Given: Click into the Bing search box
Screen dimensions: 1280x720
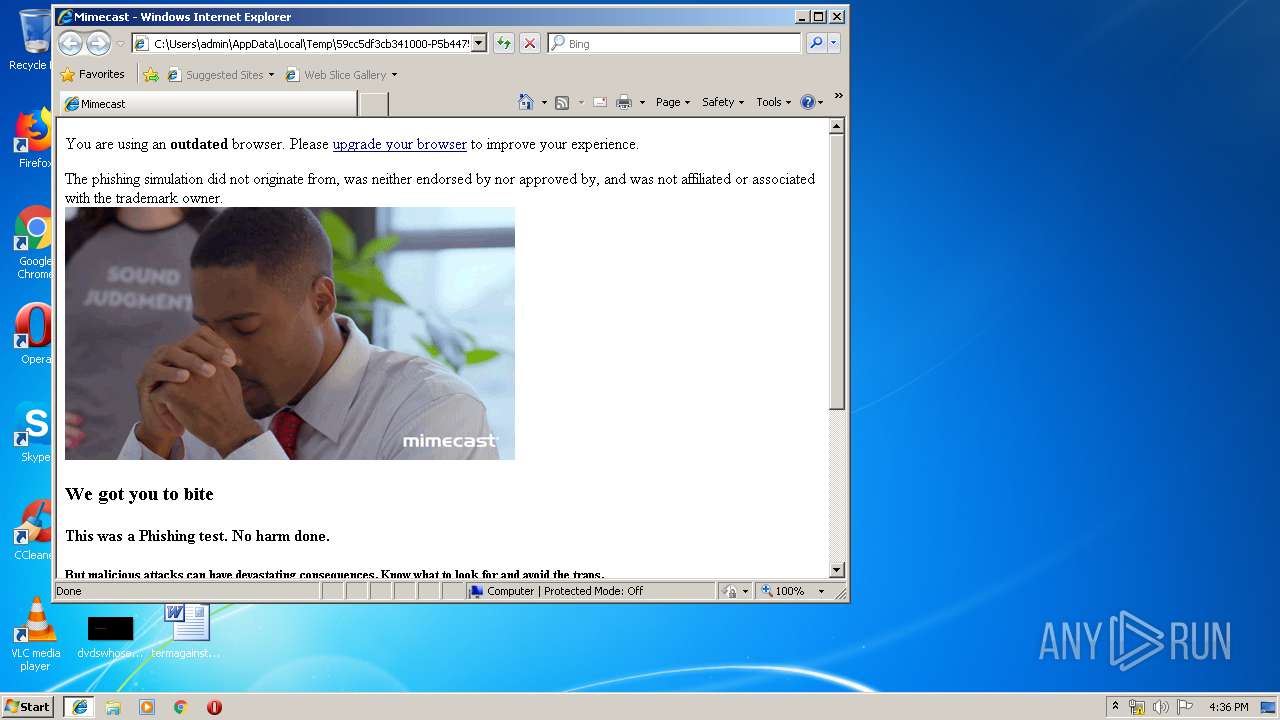Looking at the screenshot, I should (683, 43).
